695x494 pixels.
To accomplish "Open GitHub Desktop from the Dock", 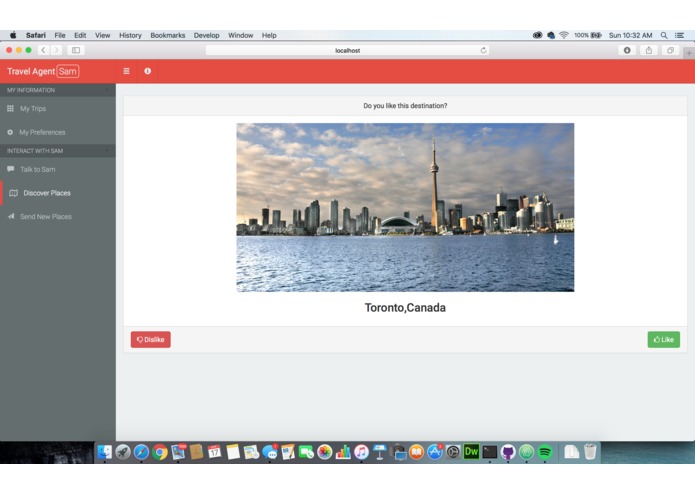I will coord(508,452).
